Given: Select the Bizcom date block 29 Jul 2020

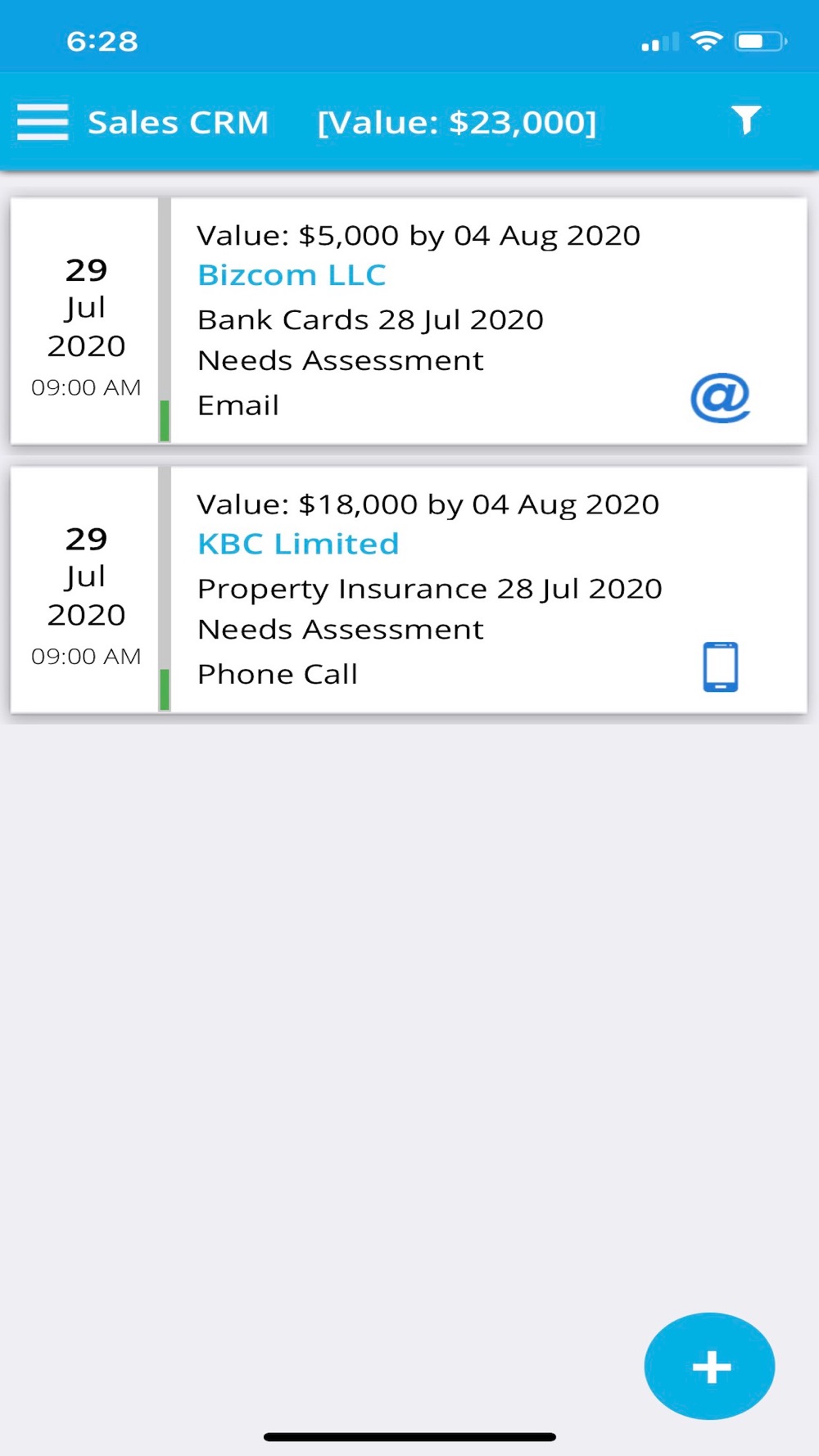Looking at the screenshot, I should [86, 322].
